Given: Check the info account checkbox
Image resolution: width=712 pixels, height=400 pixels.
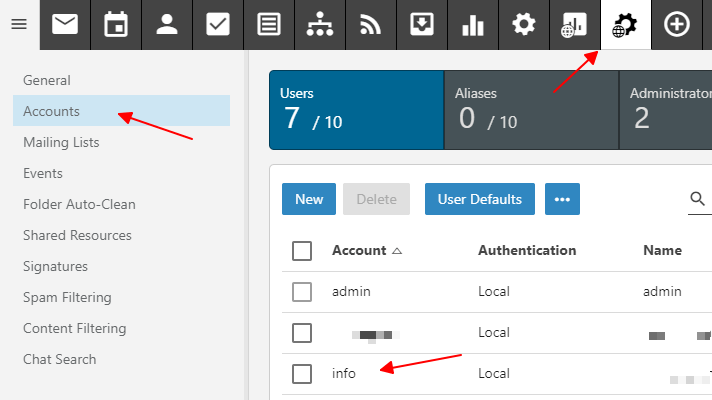Looking at the screenshot, I should pyautogui.click(x=302, y=374).
